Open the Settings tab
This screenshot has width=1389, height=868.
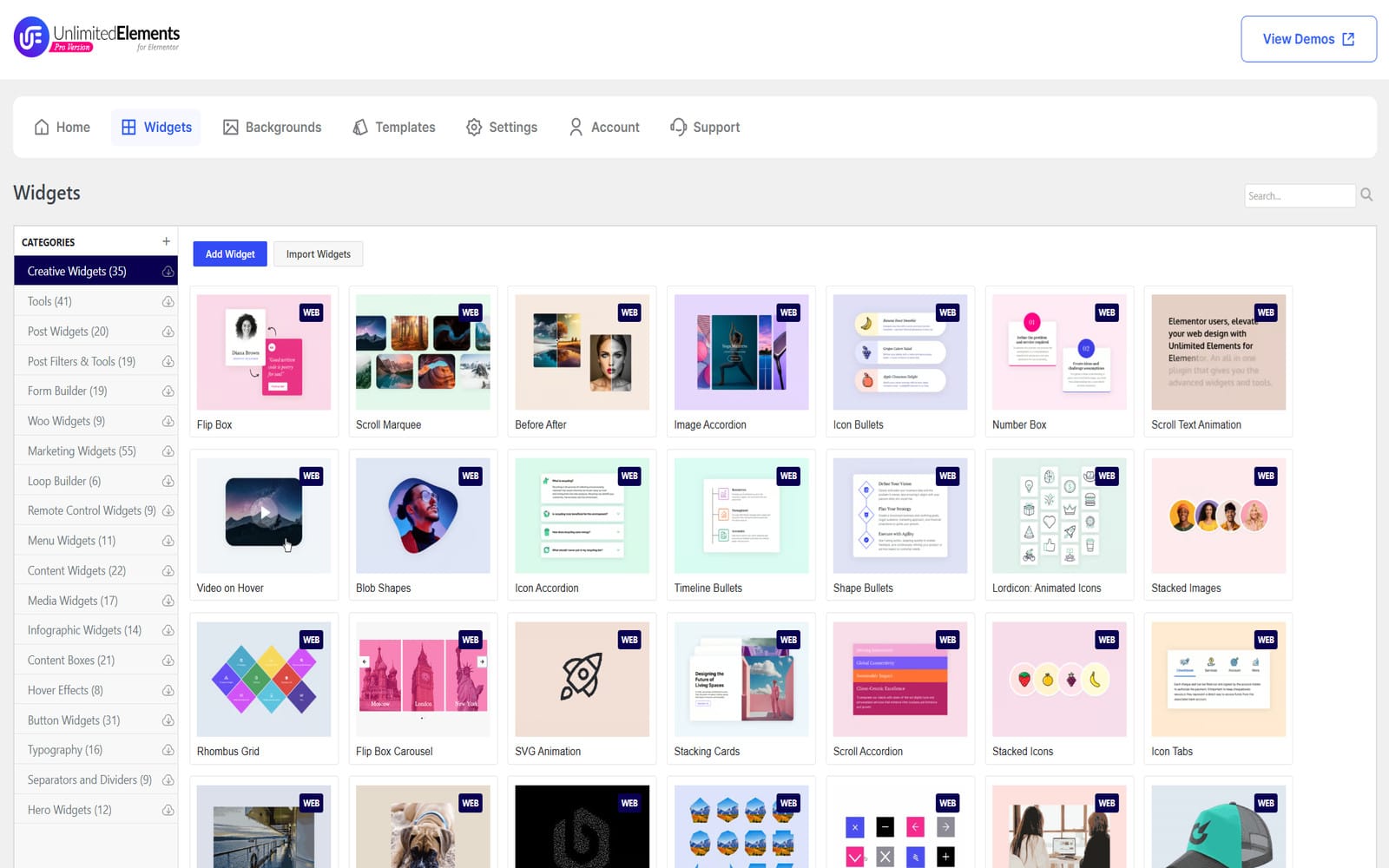coord(502,127)
